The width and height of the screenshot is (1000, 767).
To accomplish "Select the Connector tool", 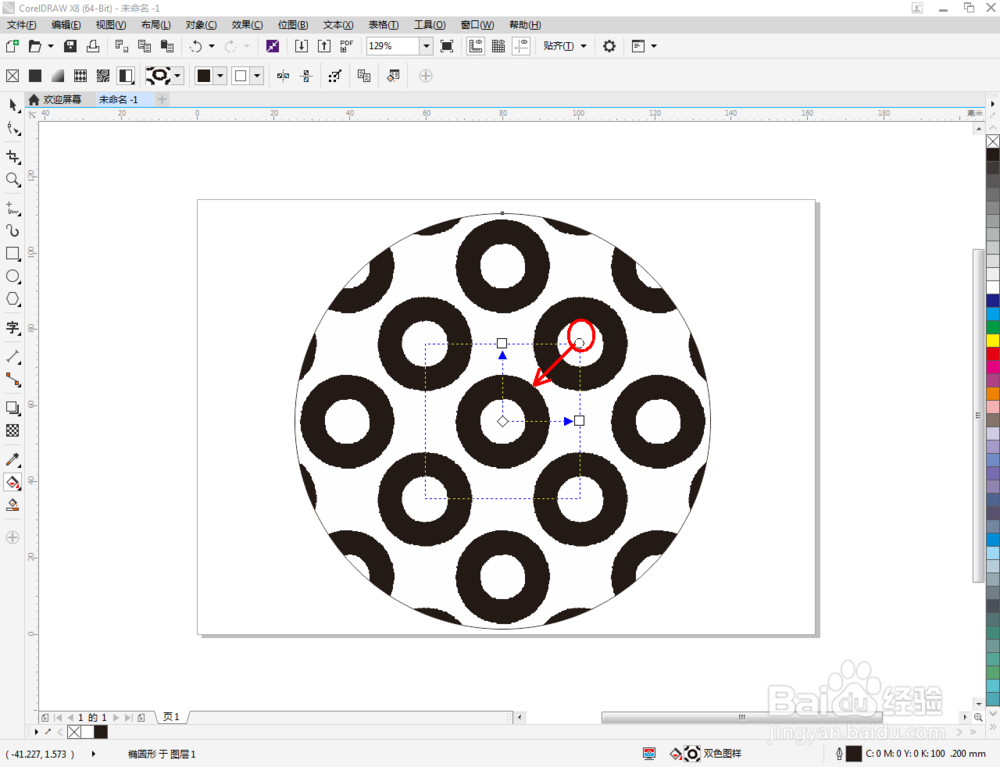I will [13, 379].
